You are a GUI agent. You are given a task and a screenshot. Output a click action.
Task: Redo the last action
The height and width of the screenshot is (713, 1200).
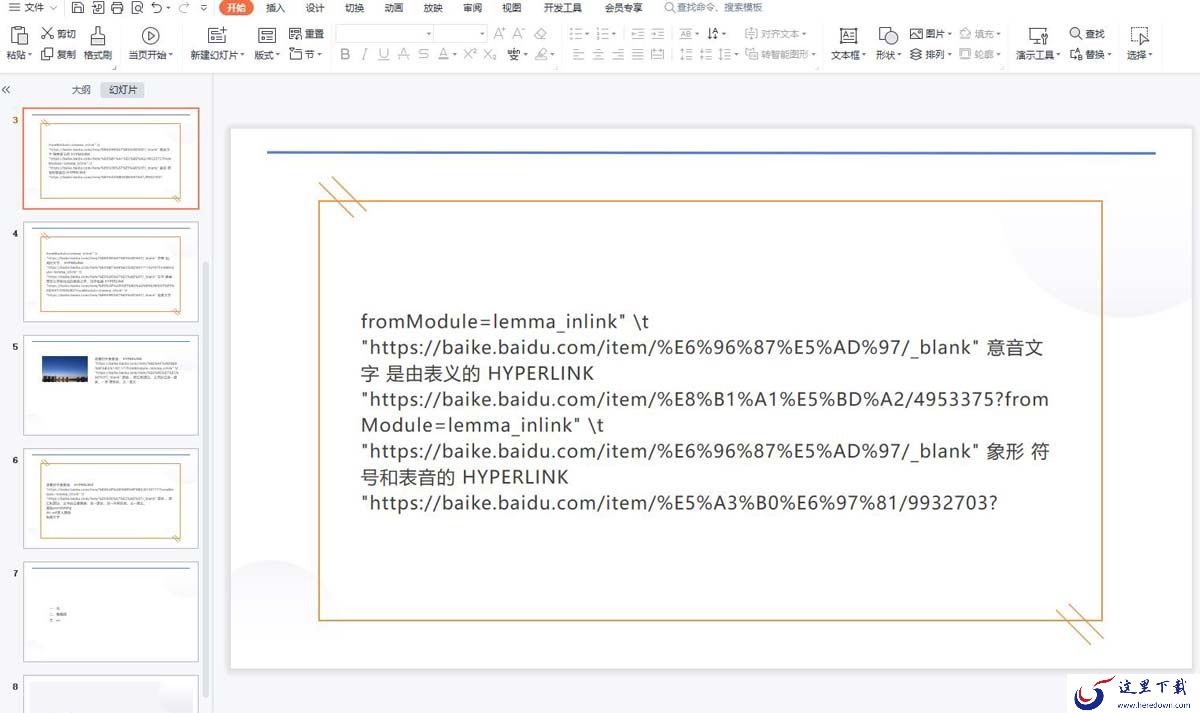(184, 8)
